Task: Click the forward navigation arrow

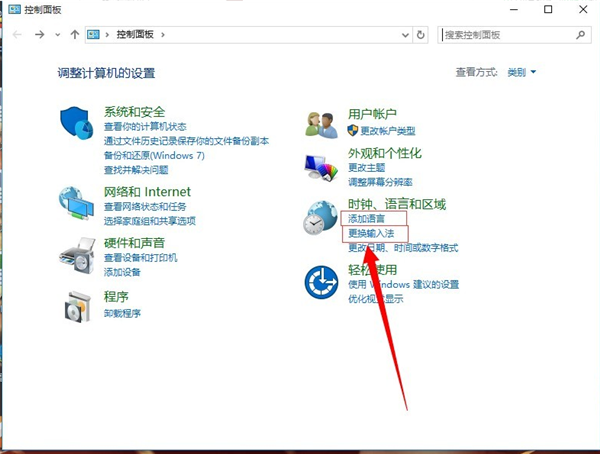Action: [39, 35]
